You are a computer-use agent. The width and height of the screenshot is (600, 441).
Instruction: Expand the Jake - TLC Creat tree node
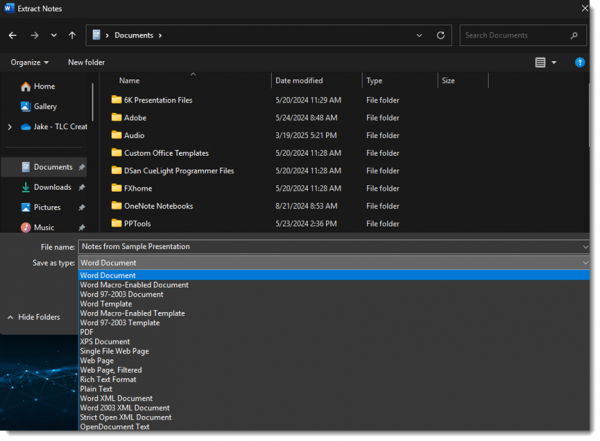tap(10, 127)
